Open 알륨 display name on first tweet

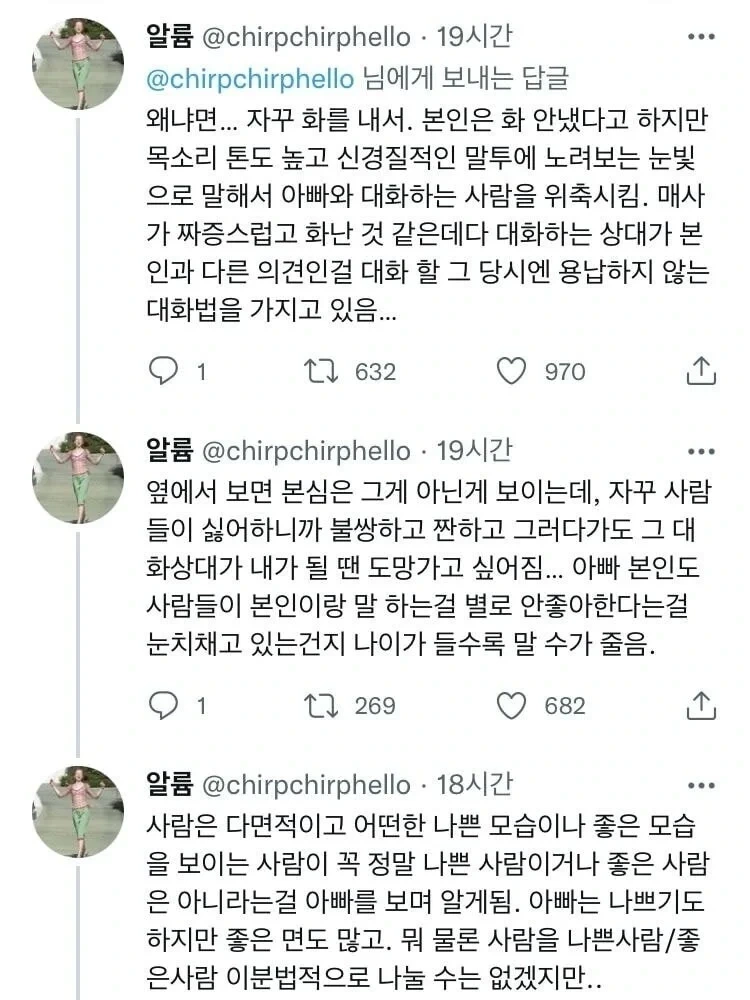170,38
